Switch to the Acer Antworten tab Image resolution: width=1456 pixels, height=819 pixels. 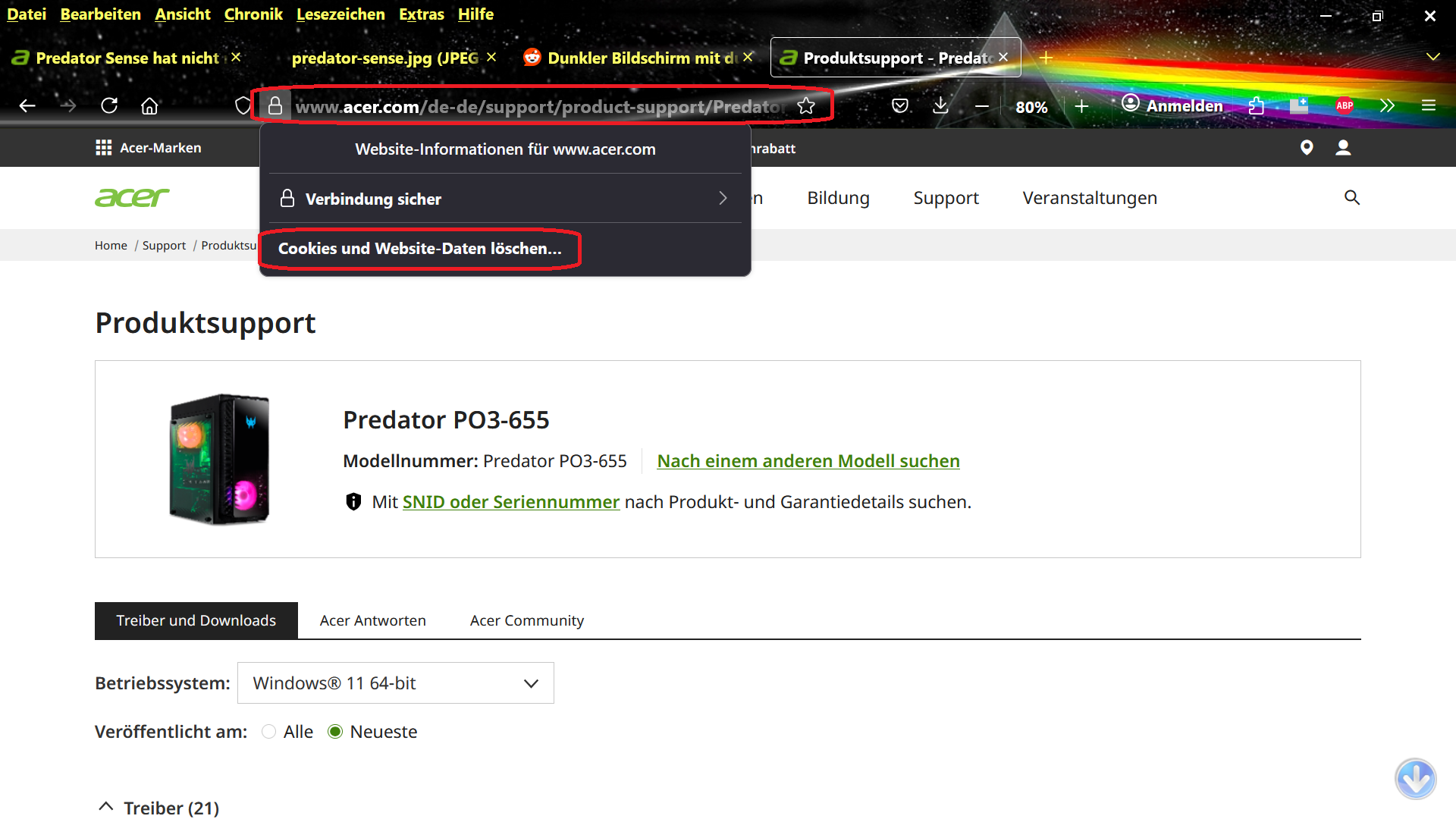click(372, 620)
